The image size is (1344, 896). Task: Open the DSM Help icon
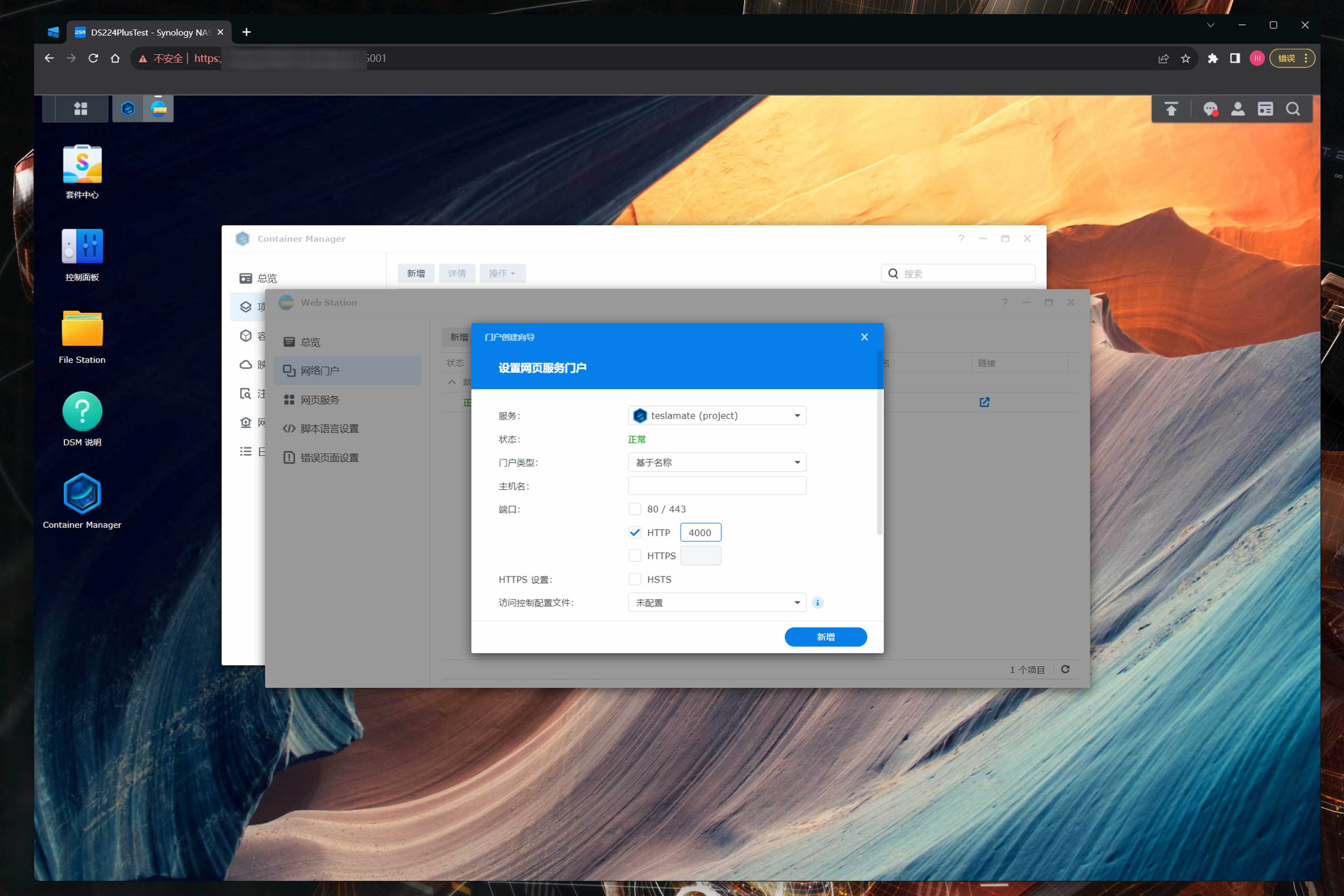click(82, 412)
